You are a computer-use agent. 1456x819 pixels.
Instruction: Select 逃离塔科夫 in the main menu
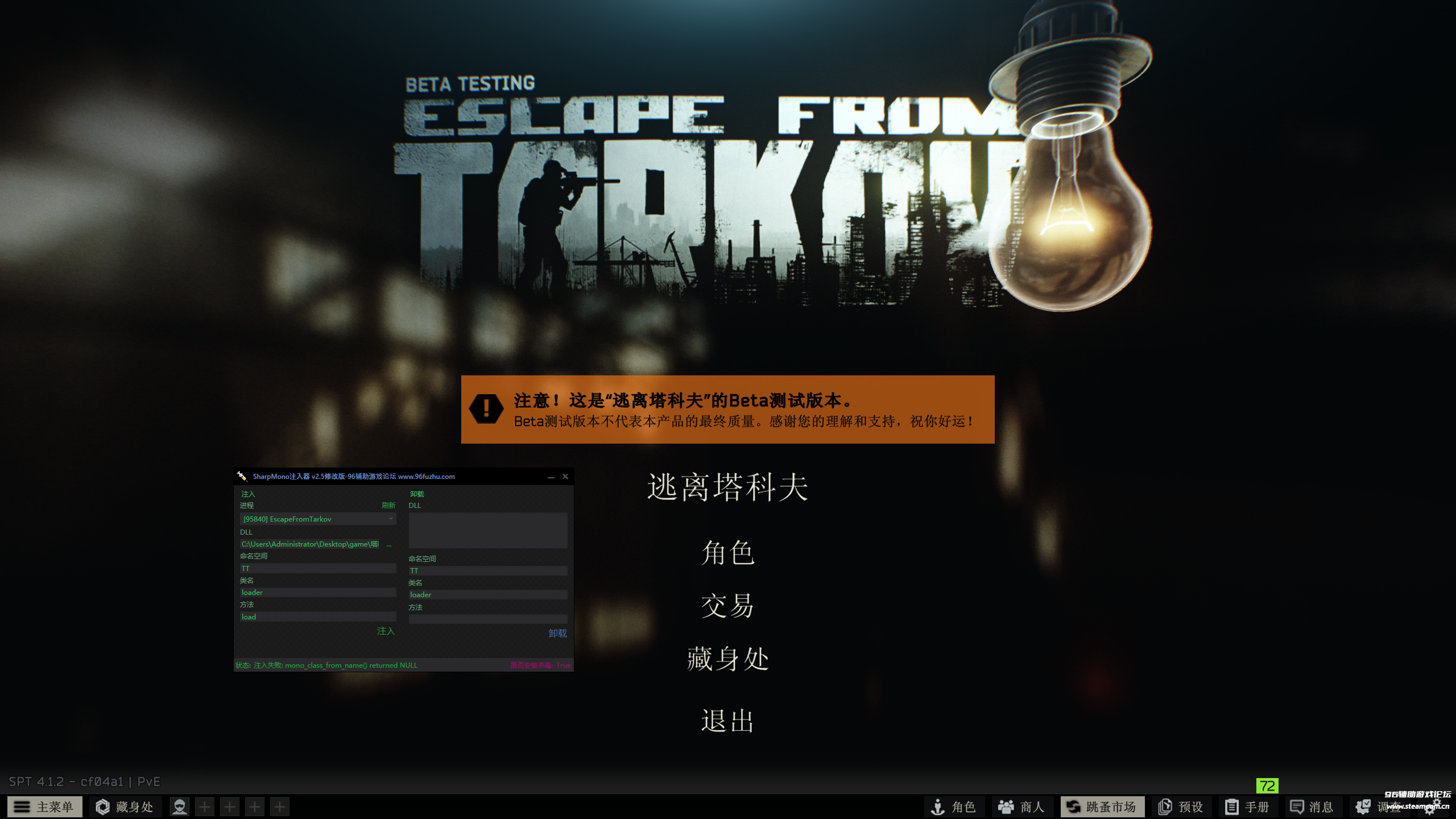(x=727, y=487)
